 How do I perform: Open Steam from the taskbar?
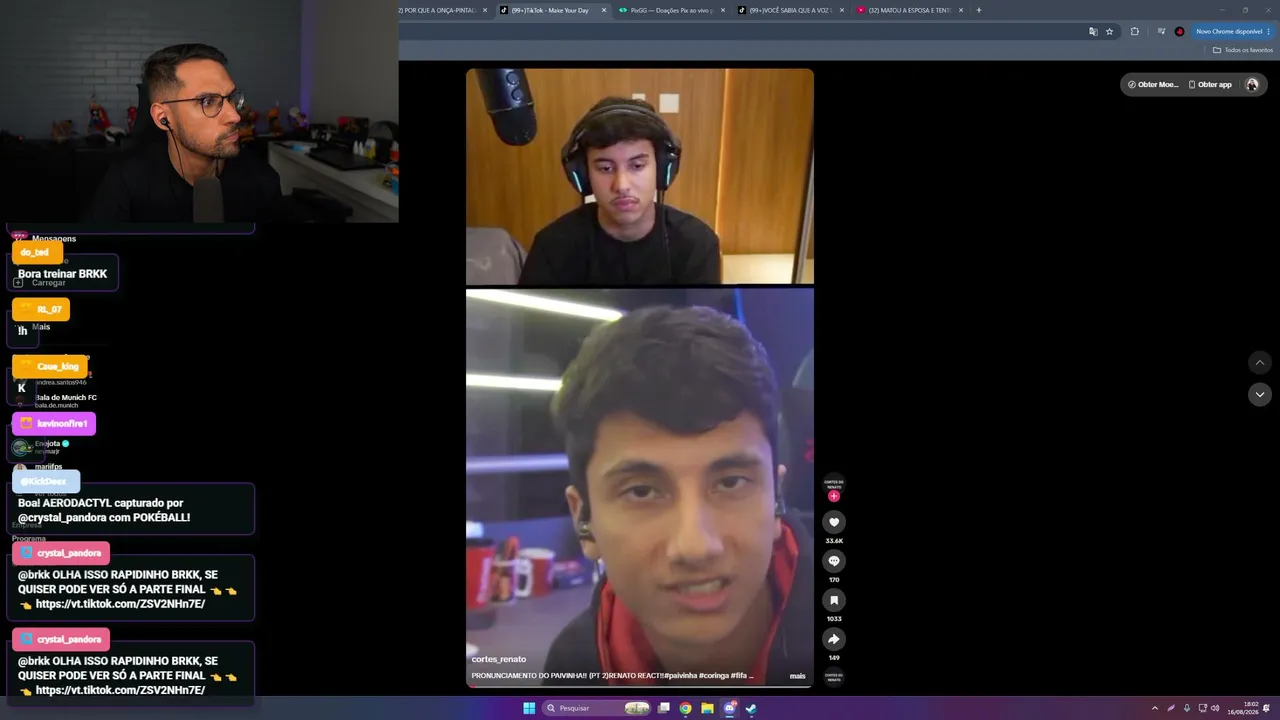[x=751, y=708]
